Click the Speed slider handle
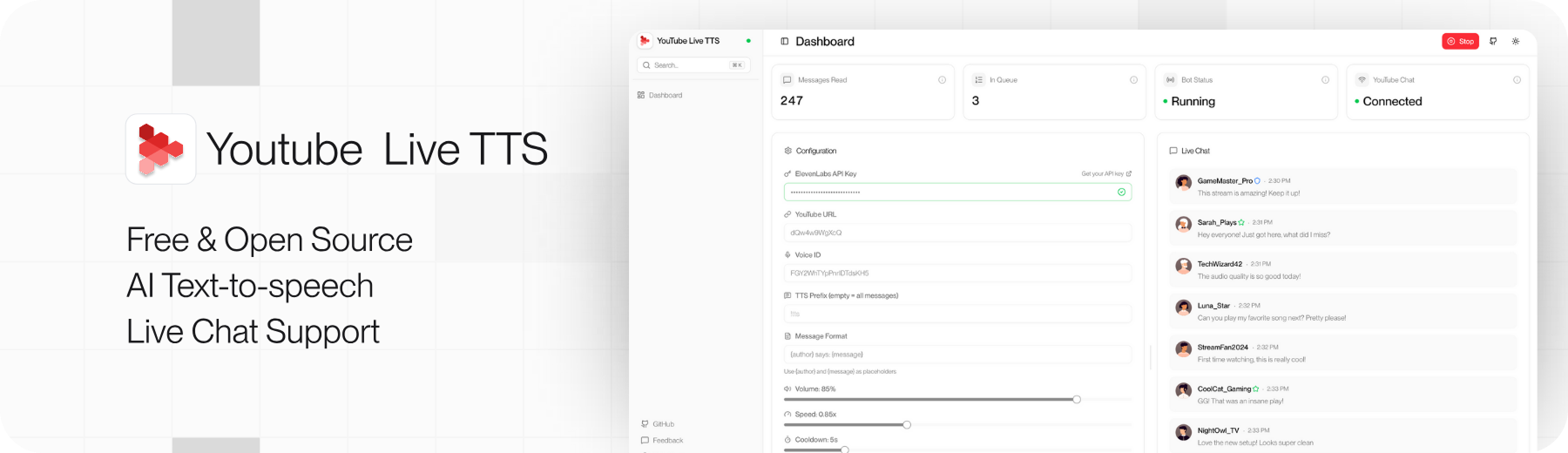1568x453 pixels. click(x=907, y=425)
